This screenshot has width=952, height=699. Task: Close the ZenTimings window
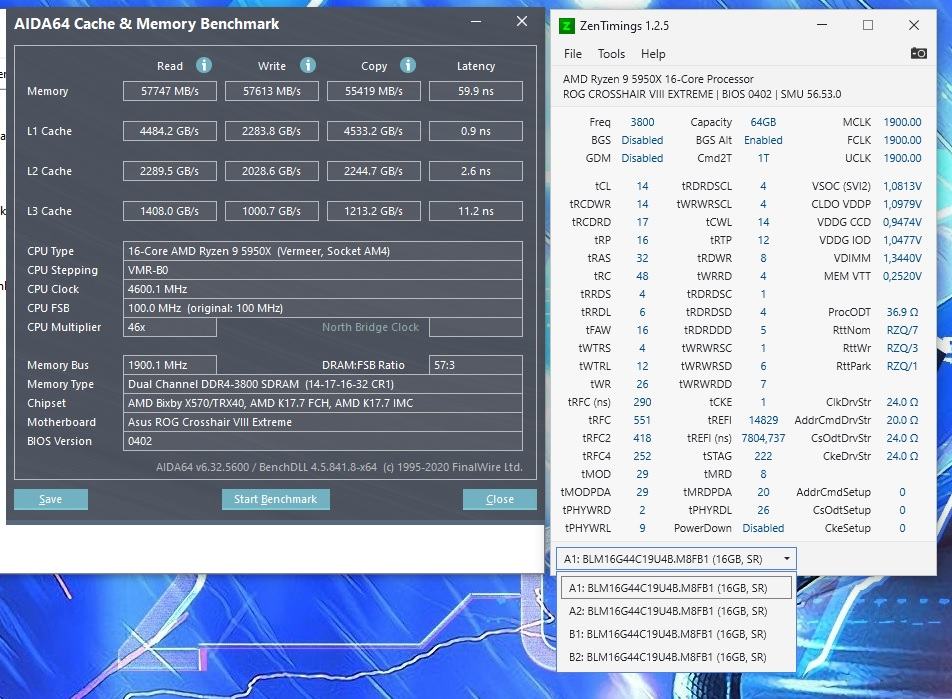click(x=914, y=25)
